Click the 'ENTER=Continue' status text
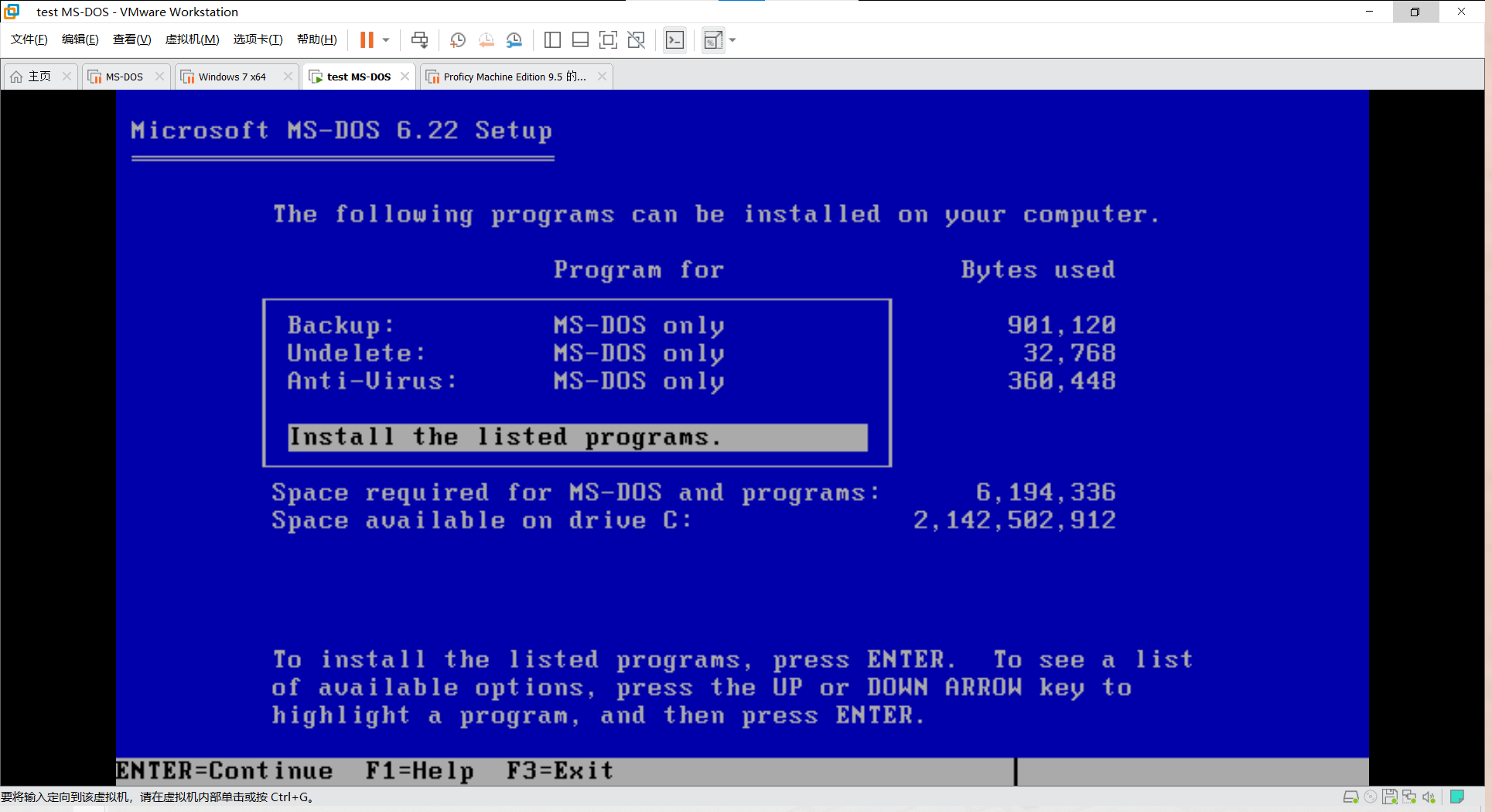The width and height of the screenshot is (1492, 812). point(224,771)
